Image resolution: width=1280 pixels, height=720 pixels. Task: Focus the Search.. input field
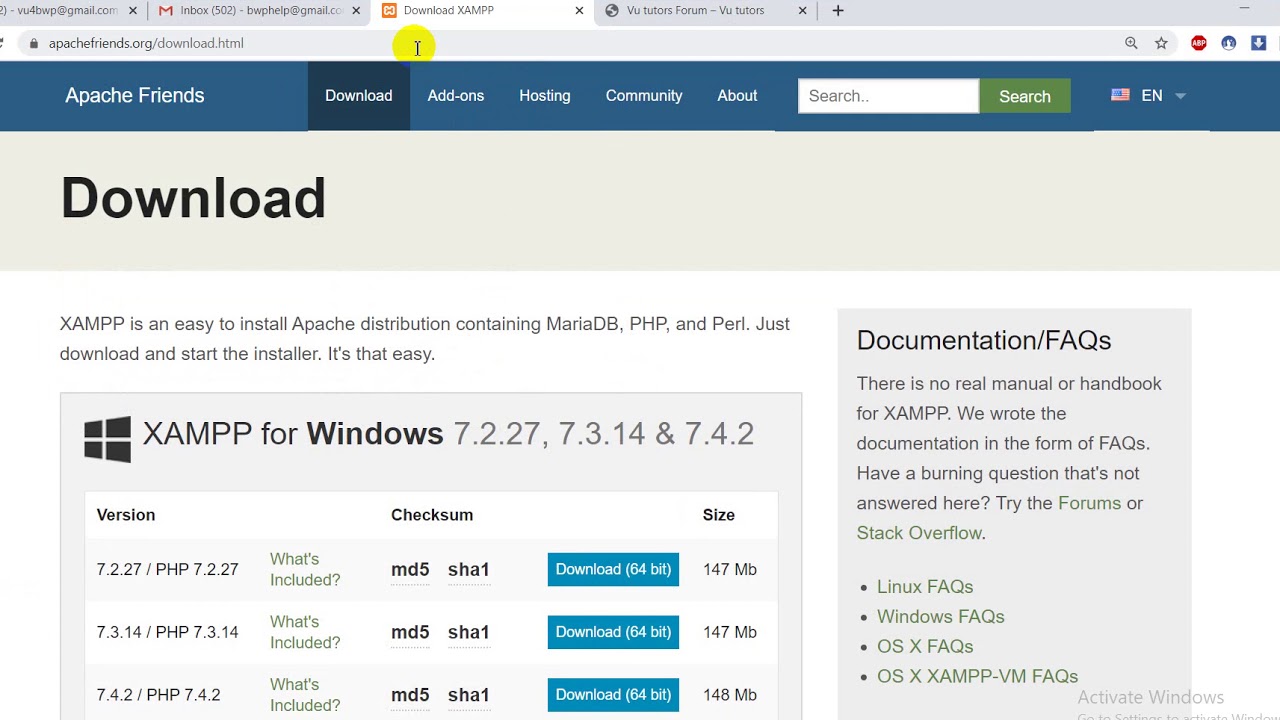click(x=888, y=96)
